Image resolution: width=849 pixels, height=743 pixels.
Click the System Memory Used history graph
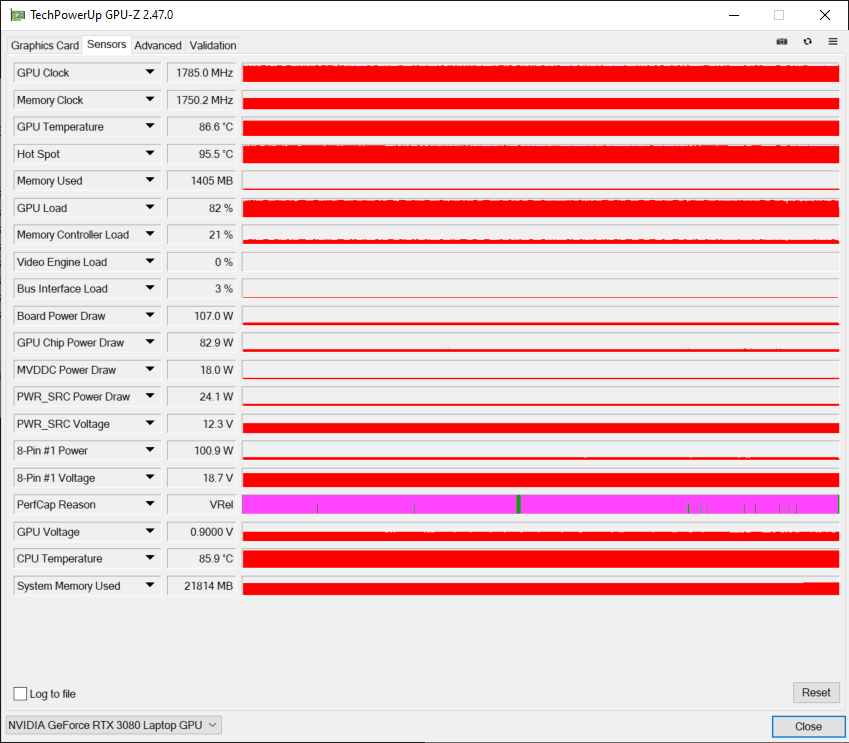540,586
